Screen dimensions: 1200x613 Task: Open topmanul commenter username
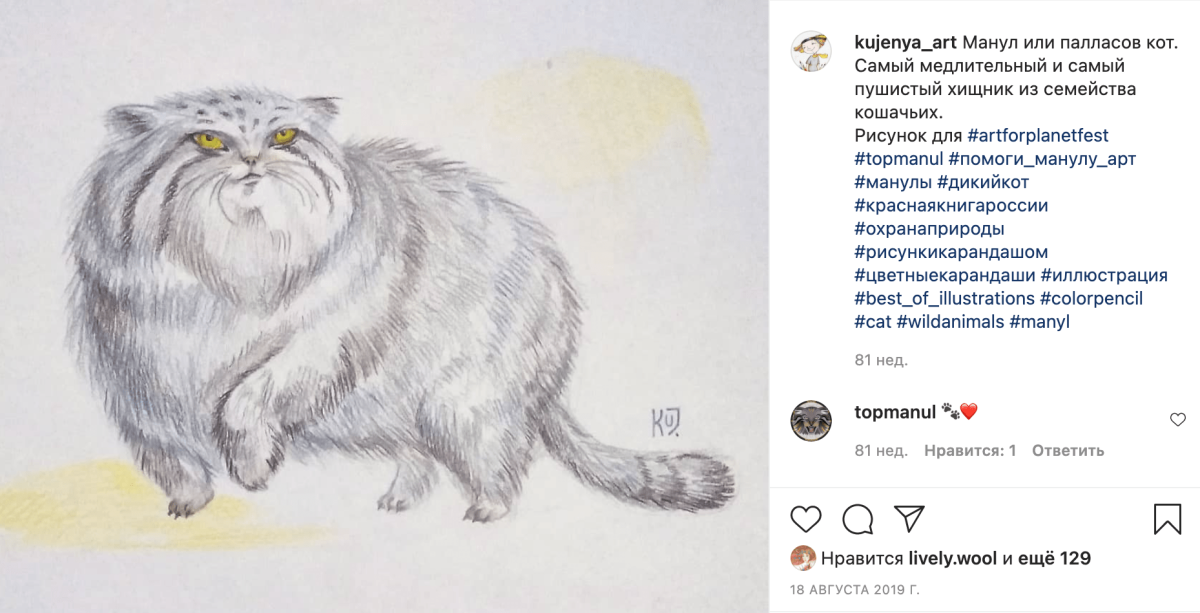click(x=895, y=412)
